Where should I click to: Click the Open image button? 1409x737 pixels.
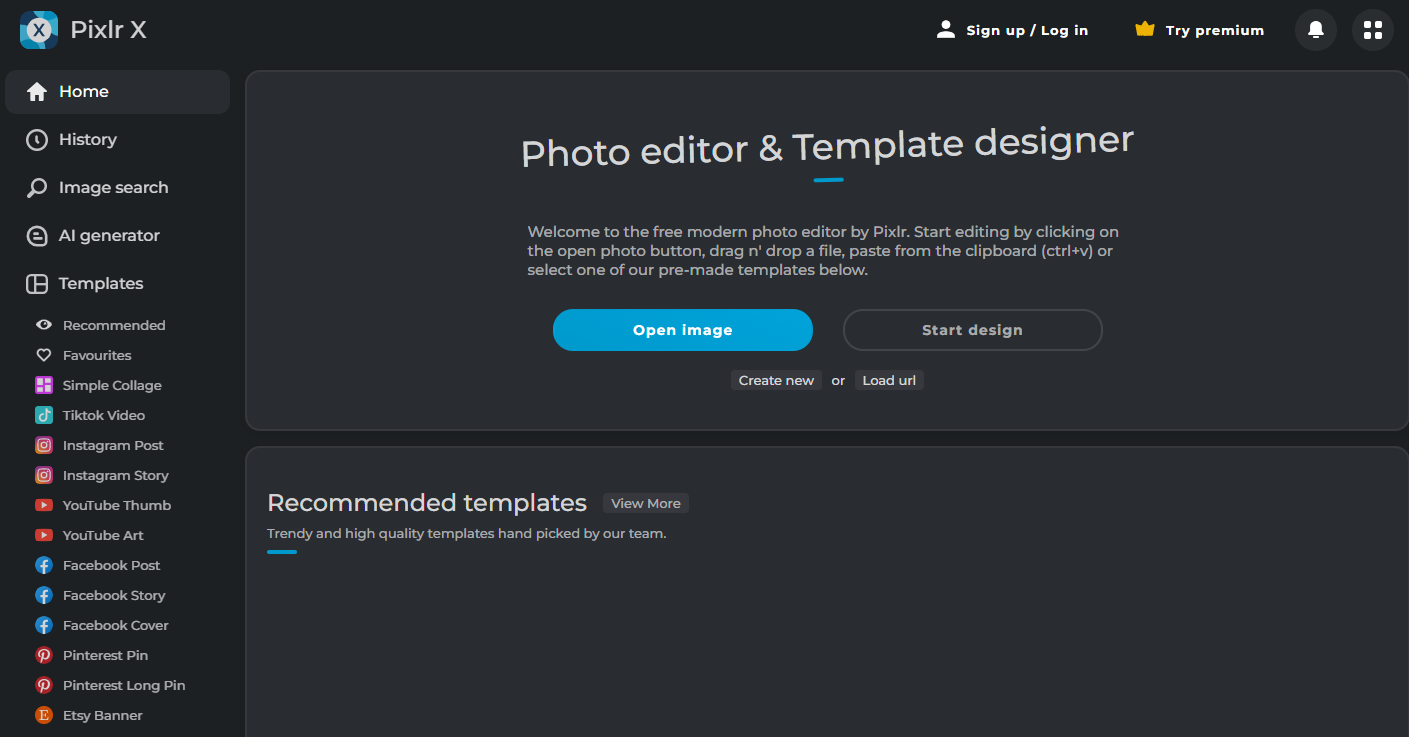tap(683, 330)
